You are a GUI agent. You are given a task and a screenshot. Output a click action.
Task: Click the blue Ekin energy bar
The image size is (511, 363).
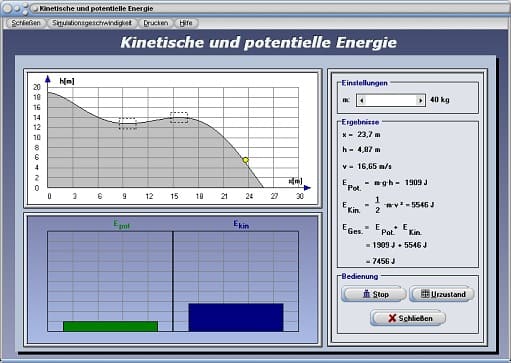(236, 317)
